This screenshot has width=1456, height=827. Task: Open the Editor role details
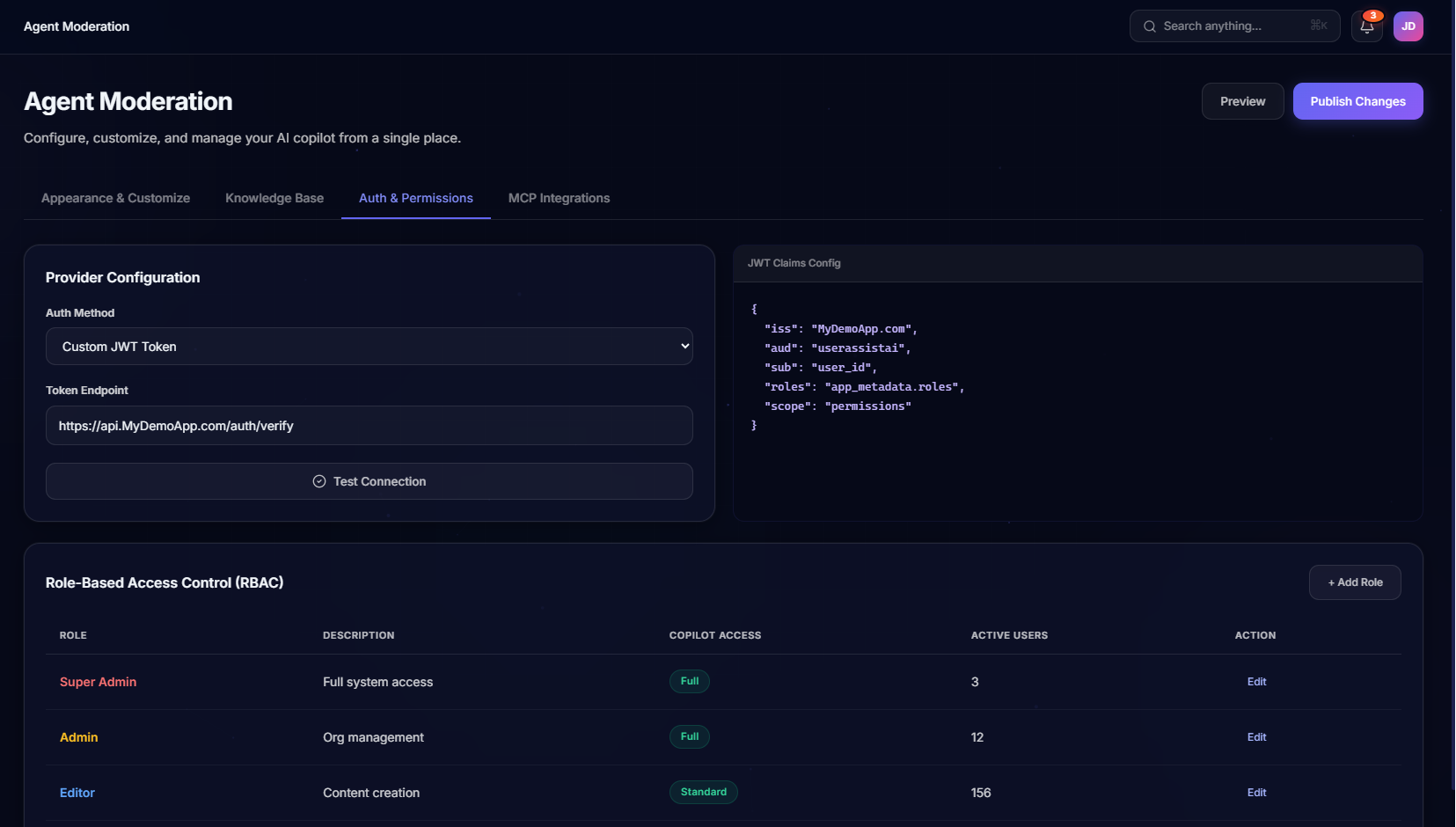click(77, 792)
